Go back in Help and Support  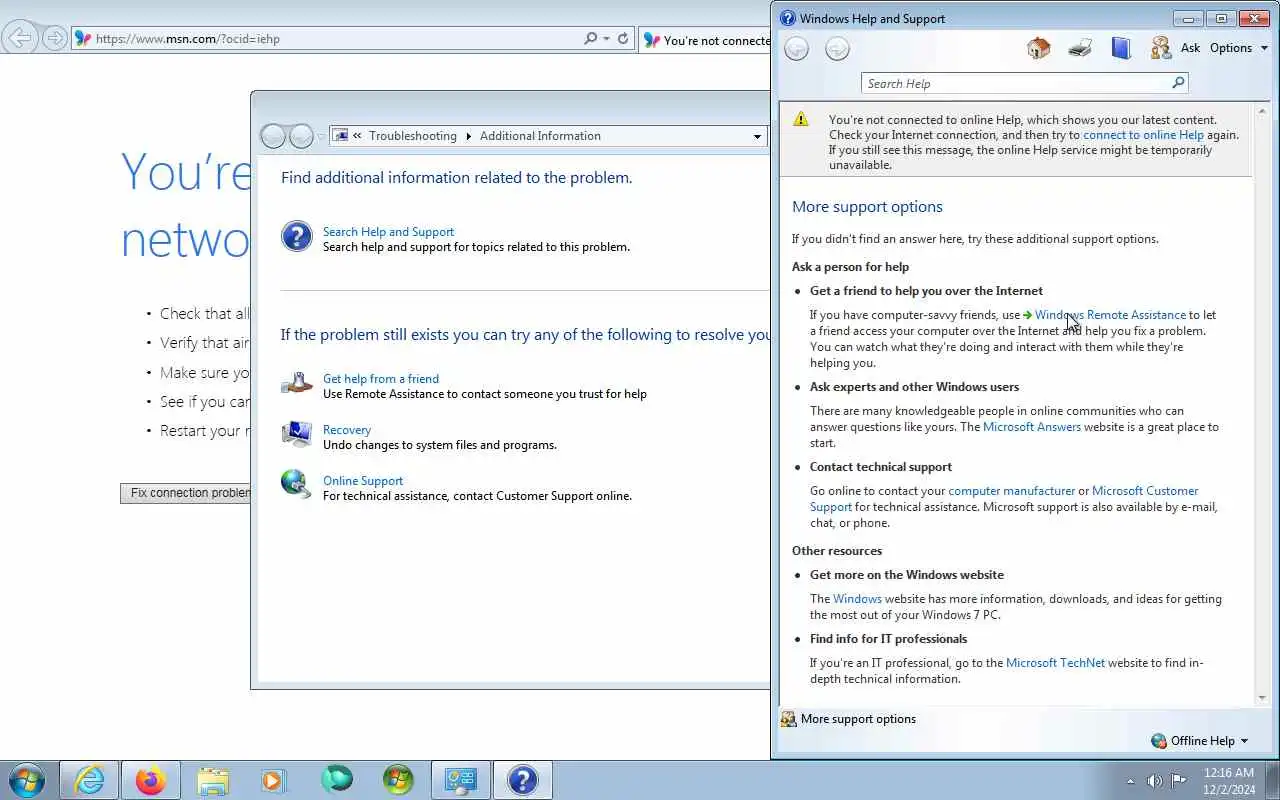pos(796,48)
